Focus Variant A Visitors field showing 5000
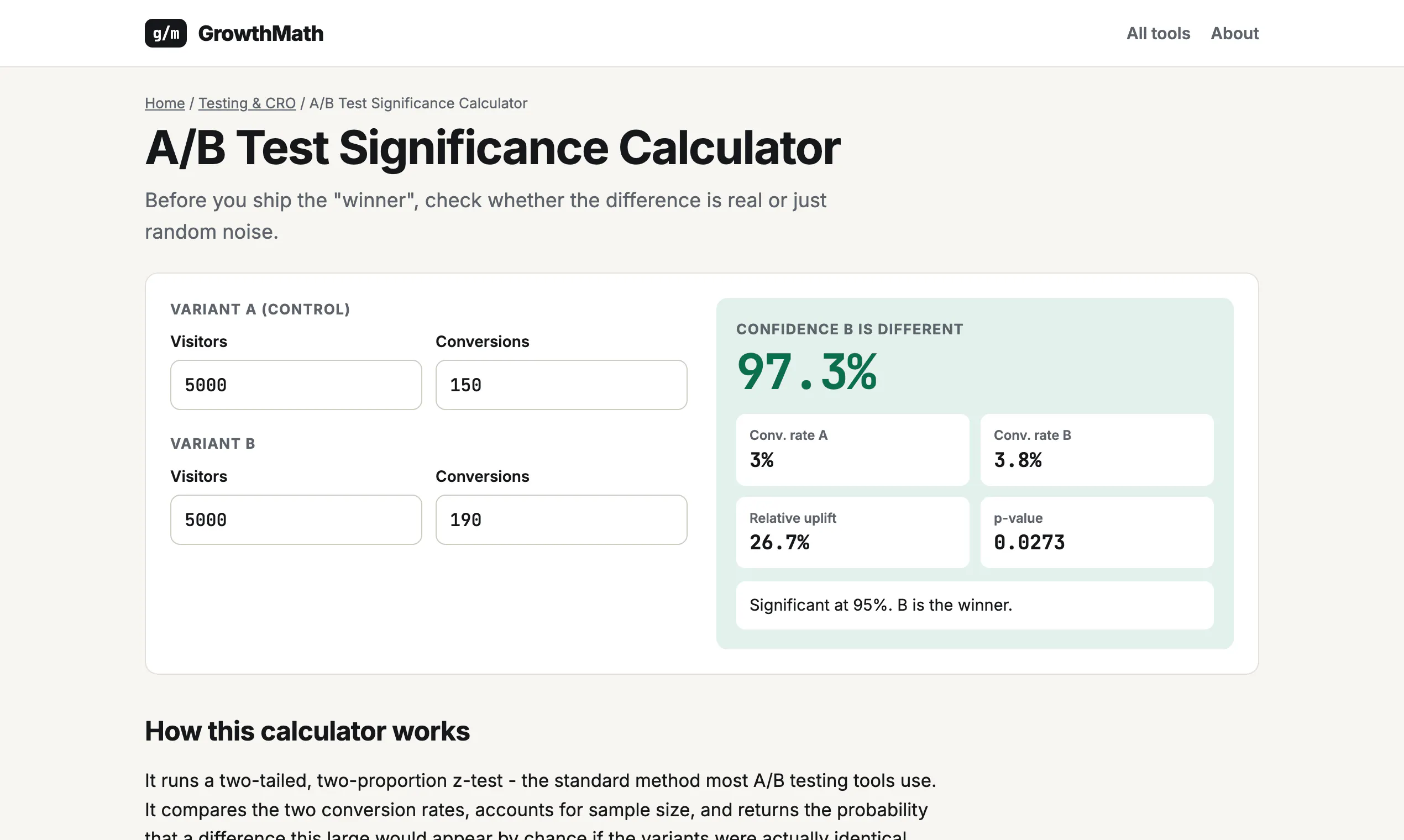This screenshot has width=1404, height=840. (296, 385)
